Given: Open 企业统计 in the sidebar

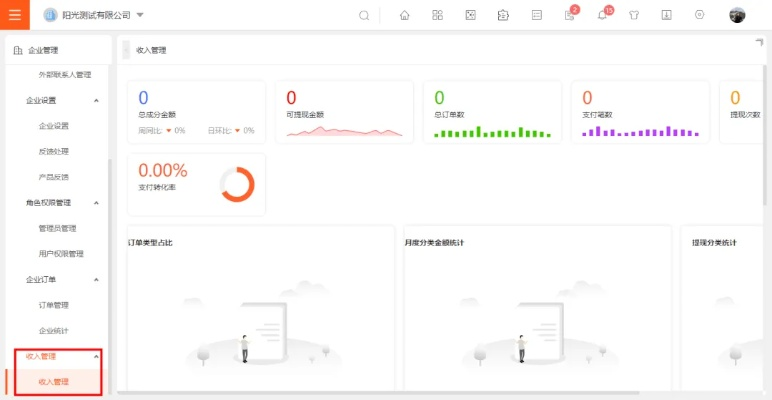Looking at the screenshot, I should (53, 330).
